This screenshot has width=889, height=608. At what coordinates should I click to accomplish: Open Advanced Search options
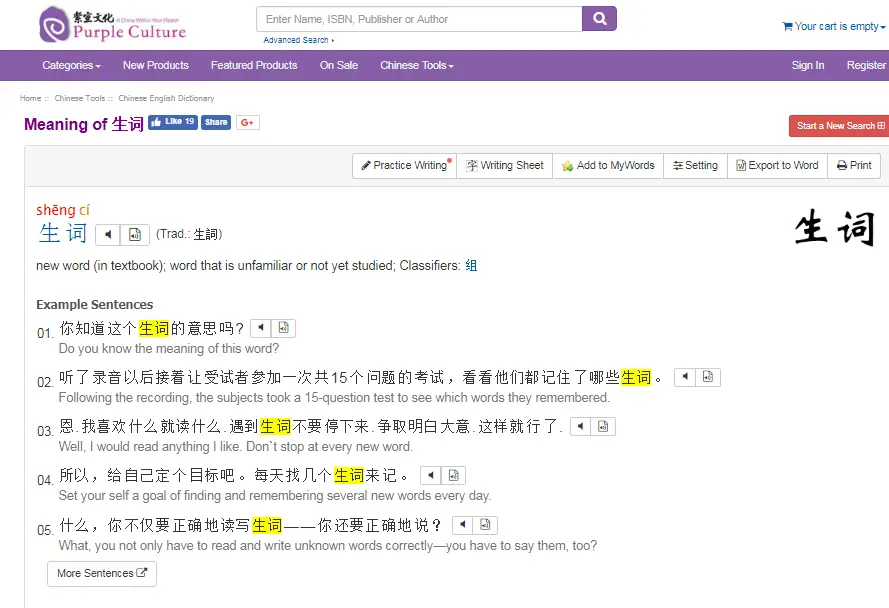(297, 39)
